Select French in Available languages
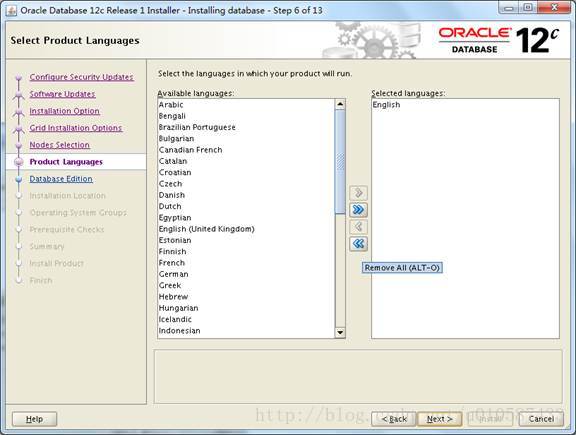This screenshot has height=435, width=576. point(246,263)
